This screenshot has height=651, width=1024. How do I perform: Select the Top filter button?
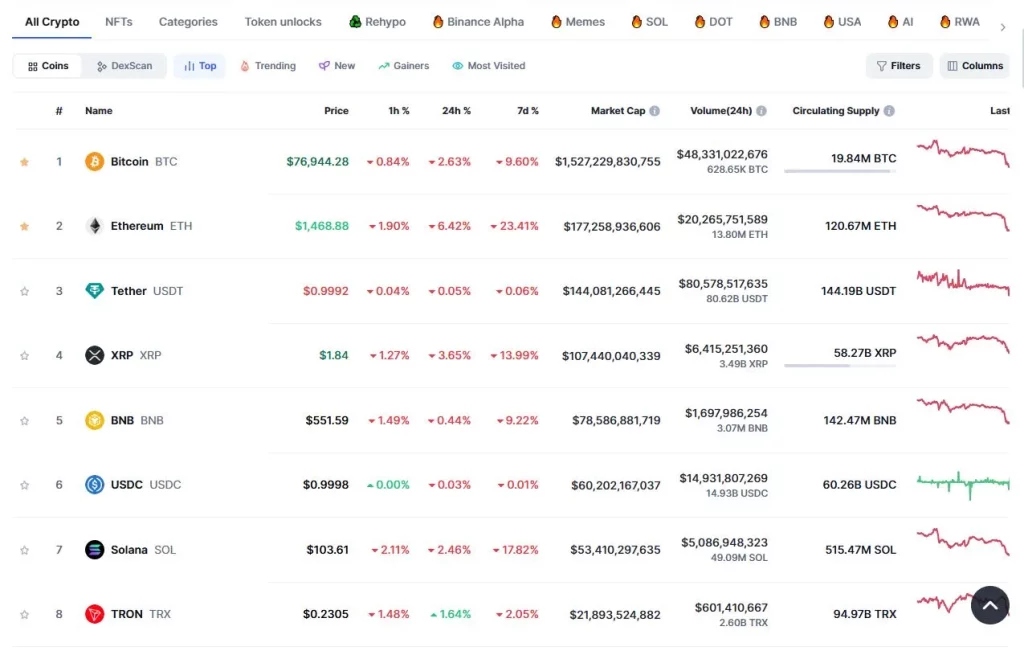(x=200, y=66)
